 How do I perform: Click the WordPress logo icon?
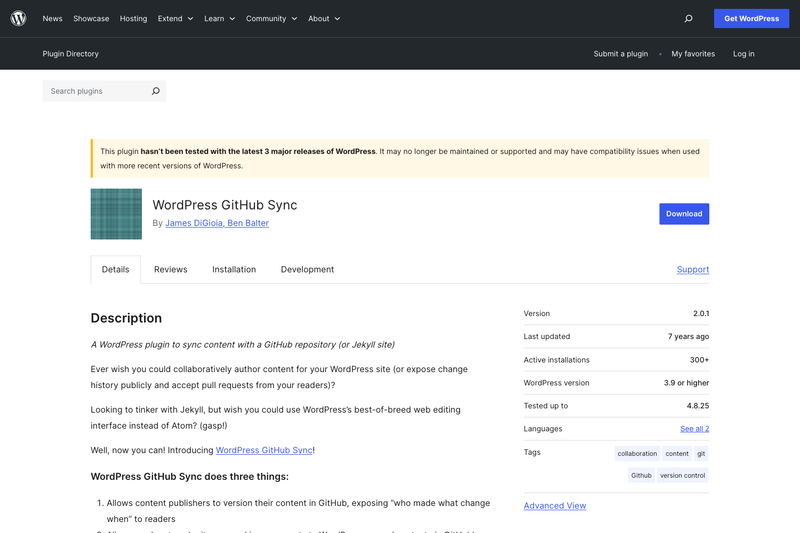pos(18,18)
